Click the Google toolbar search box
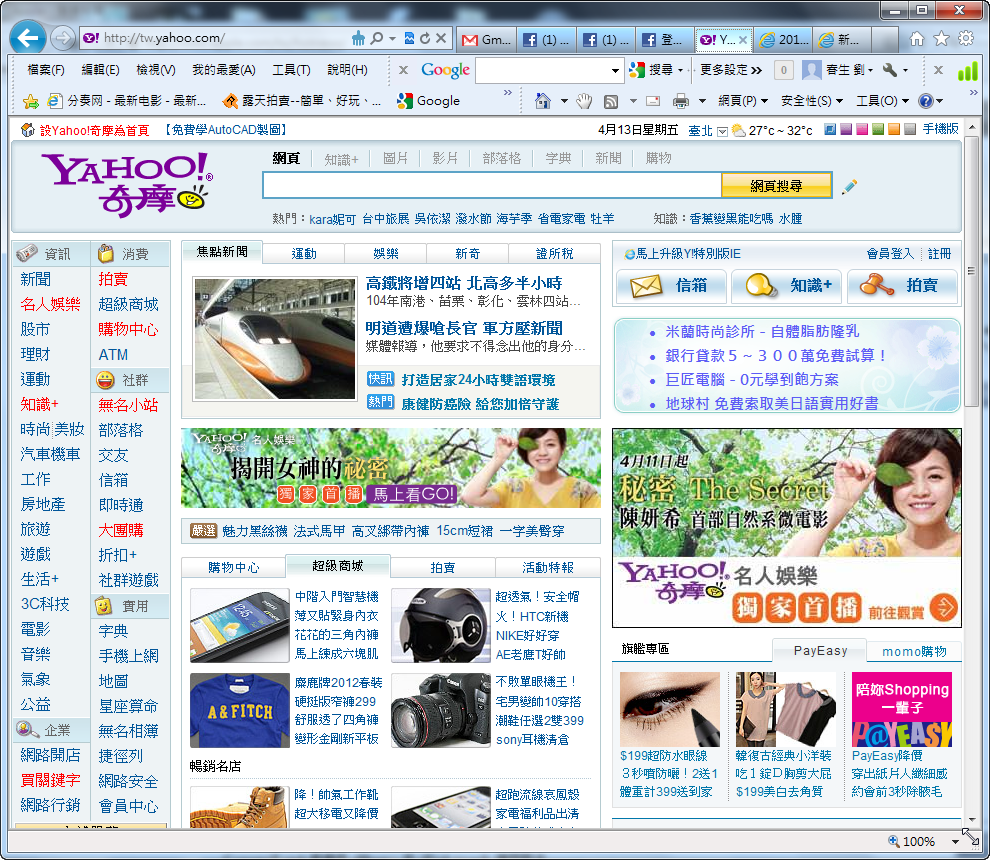The image size is (990, 860). 542,70
